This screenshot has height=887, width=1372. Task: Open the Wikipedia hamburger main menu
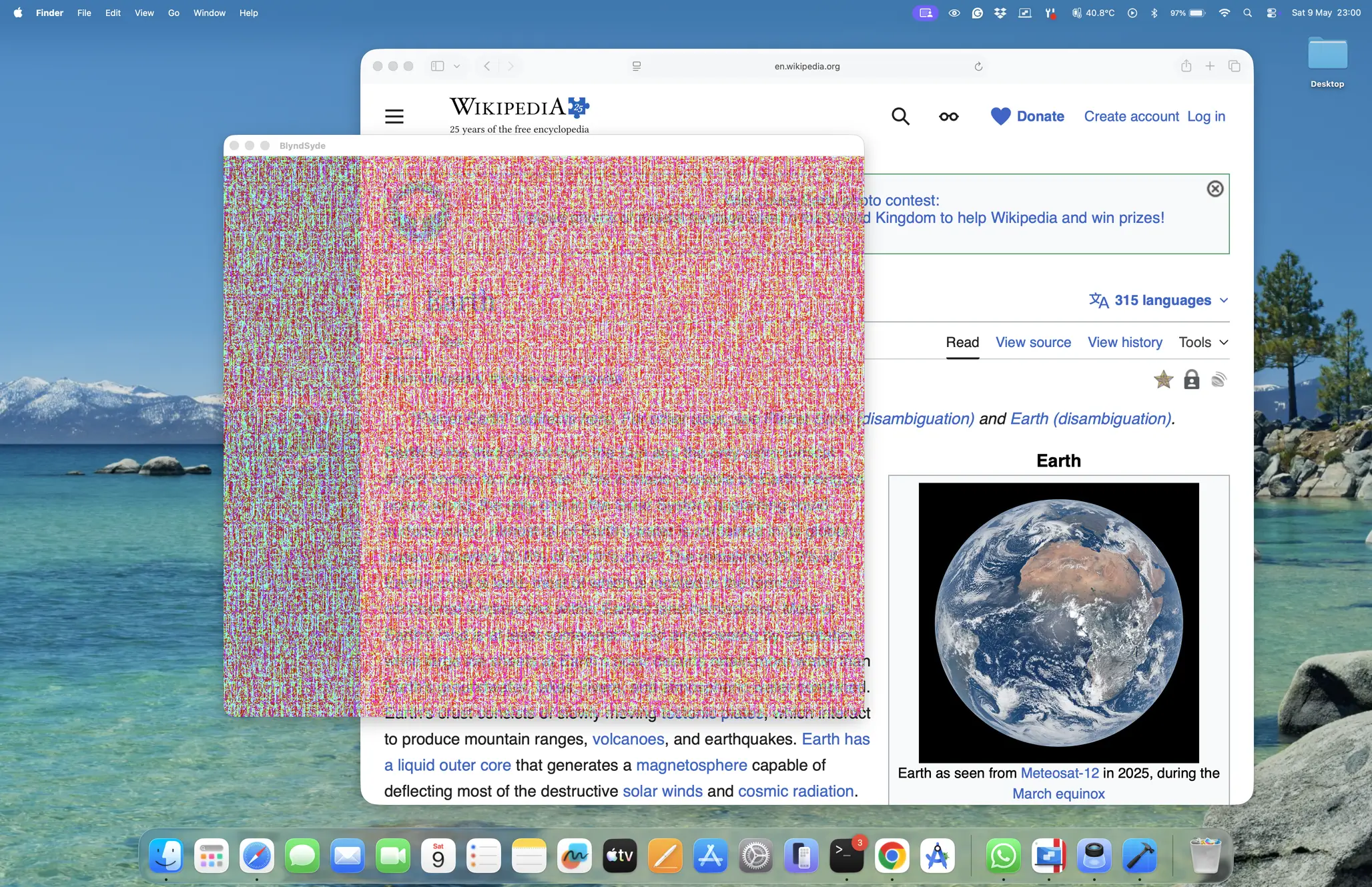[x=394, y=116]
